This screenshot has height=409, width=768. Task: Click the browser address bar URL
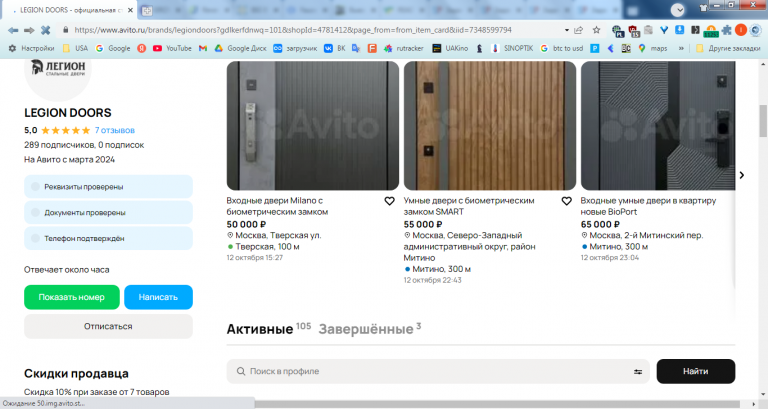point(293,30)
